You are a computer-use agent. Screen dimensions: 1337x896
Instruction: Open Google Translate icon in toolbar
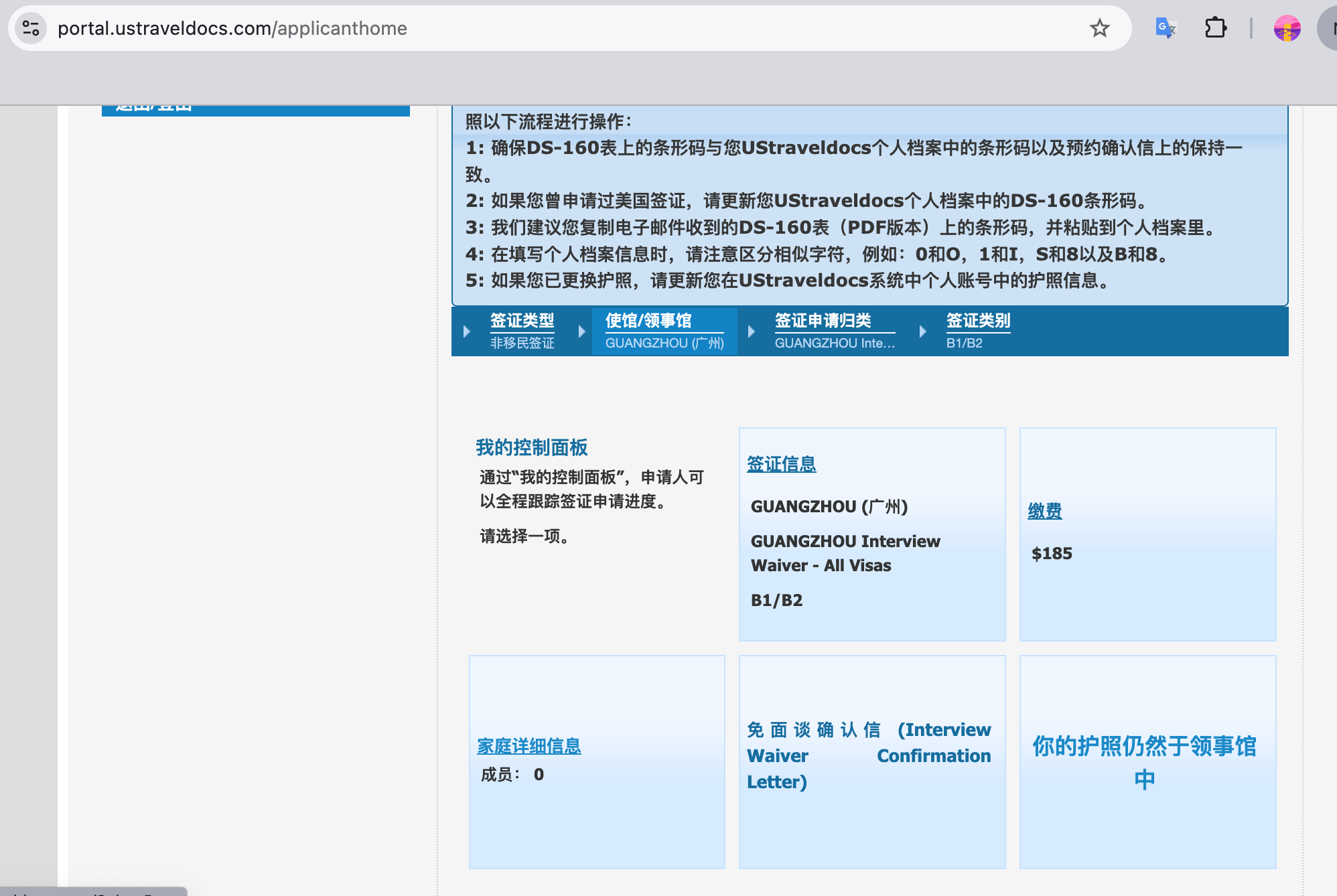coord(1166,28)
